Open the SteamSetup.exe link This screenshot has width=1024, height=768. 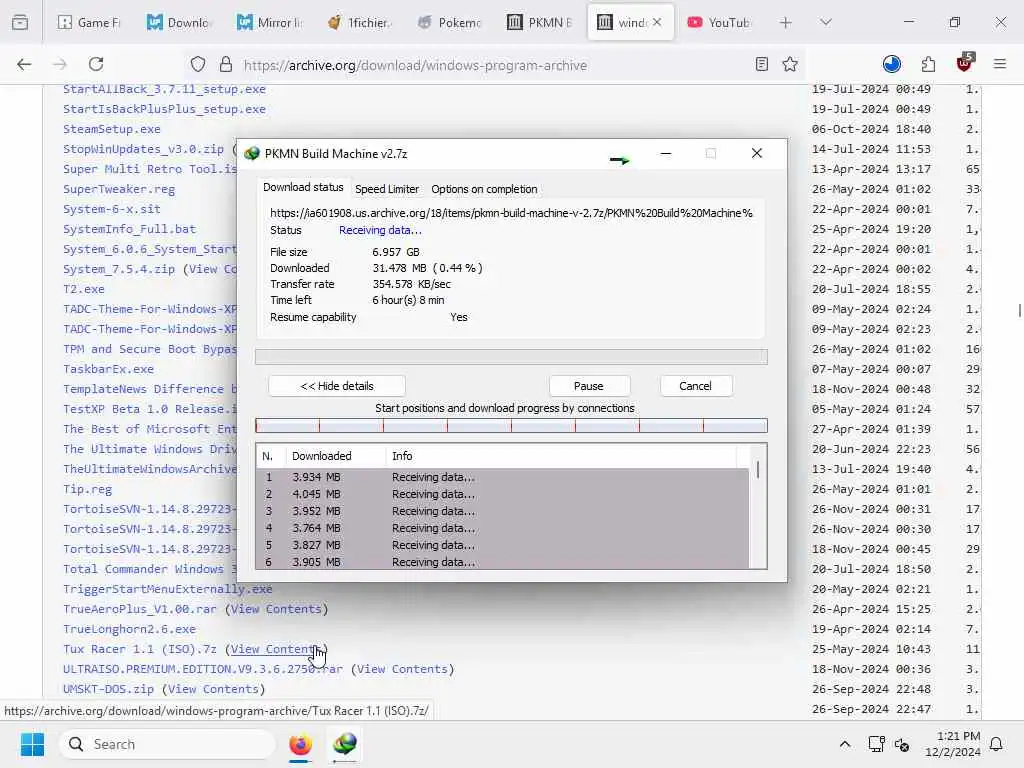[112, 129]
